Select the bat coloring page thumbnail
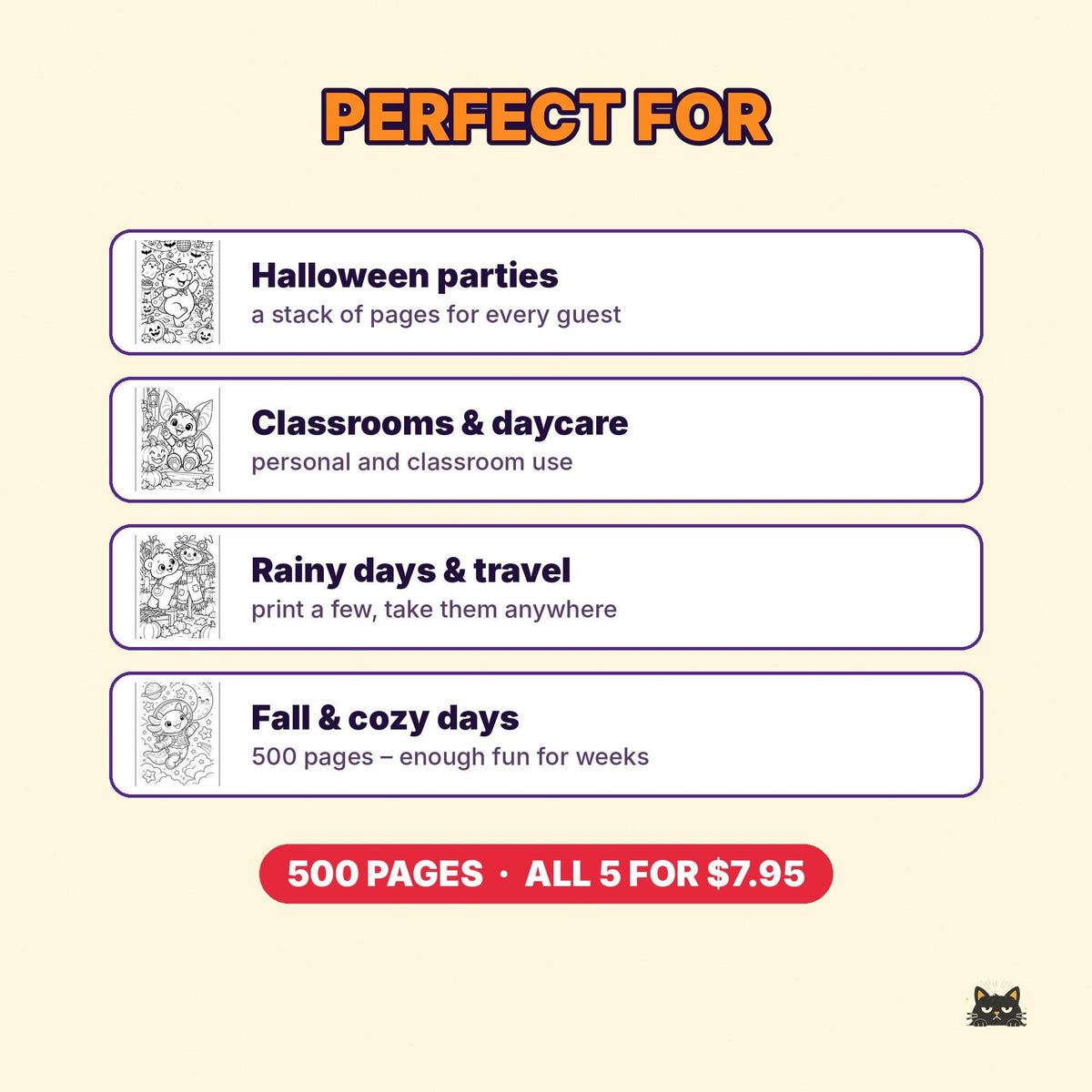Image resolution: width=1092 pixels, height=1092 pixels. click(x=177, y=440)
